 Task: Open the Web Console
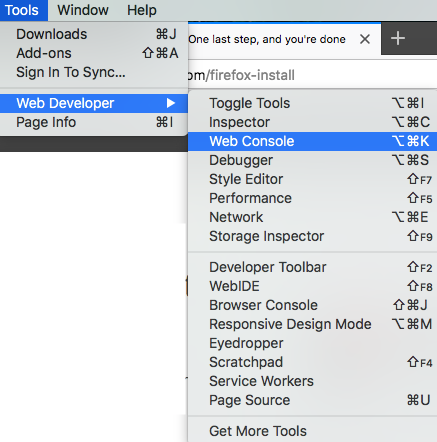click(x=312, y=141)
